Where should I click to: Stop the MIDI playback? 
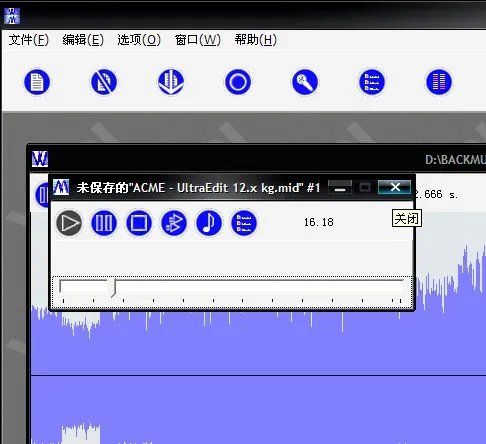pyautogui.click(x=139, y=223)
